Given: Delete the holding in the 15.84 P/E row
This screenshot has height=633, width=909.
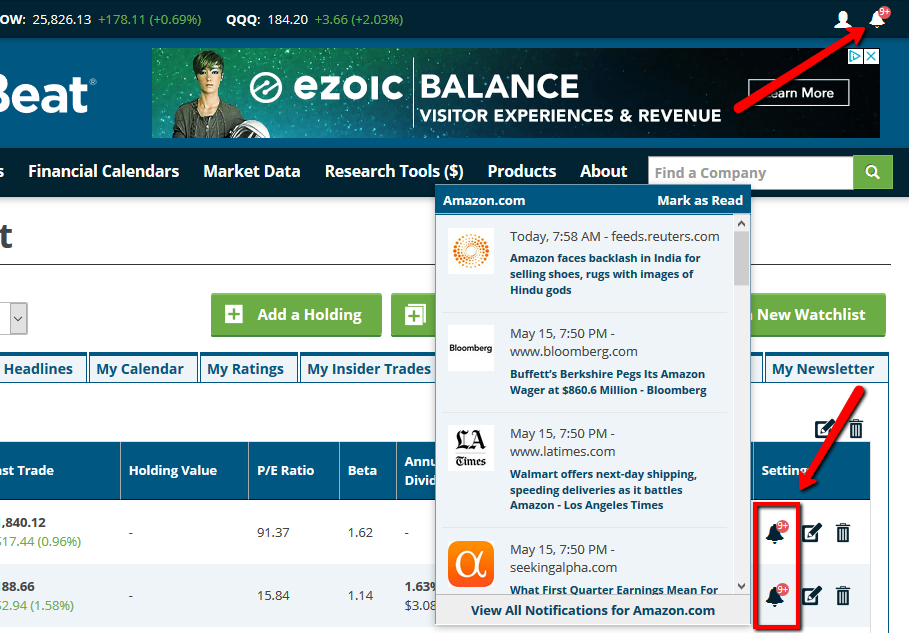Looking at the screenshot, I should [x=843, y=595].
